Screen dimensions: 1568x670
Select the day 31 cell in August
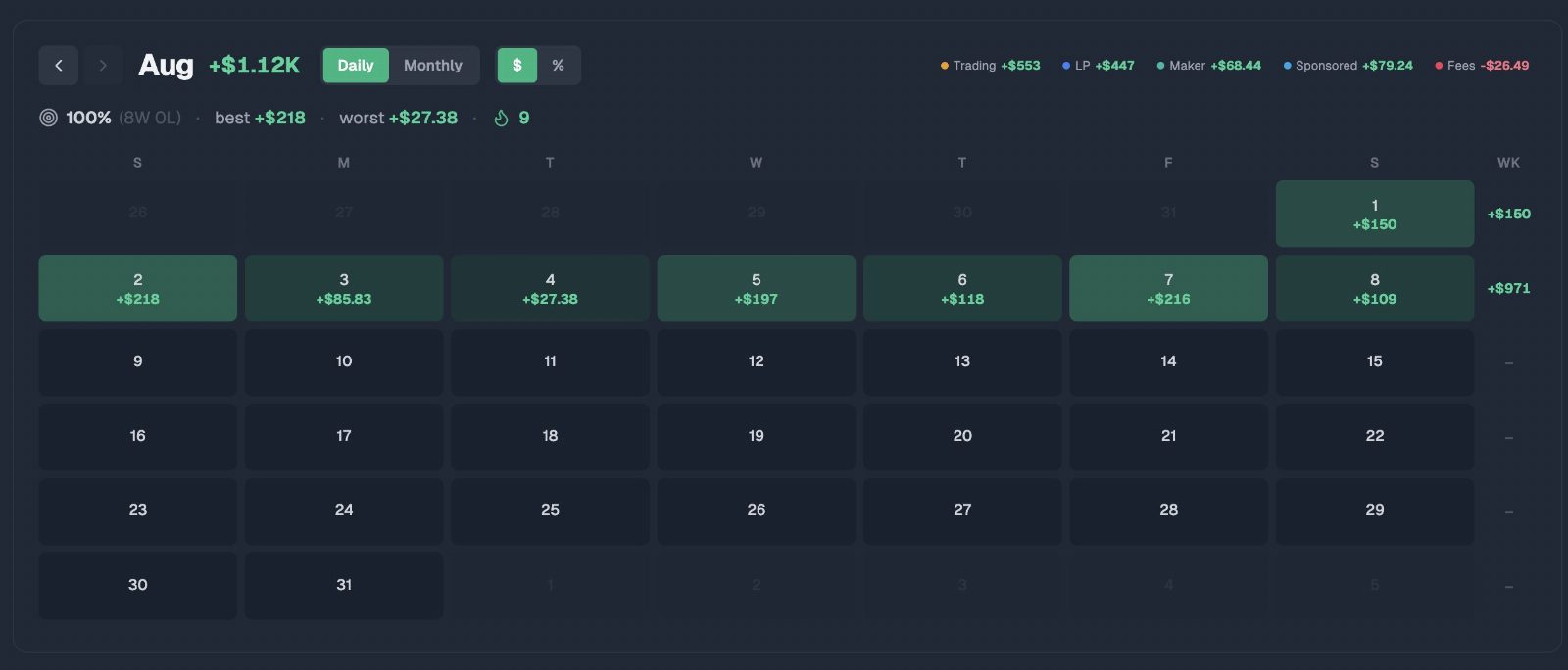(x=344, y=586)
